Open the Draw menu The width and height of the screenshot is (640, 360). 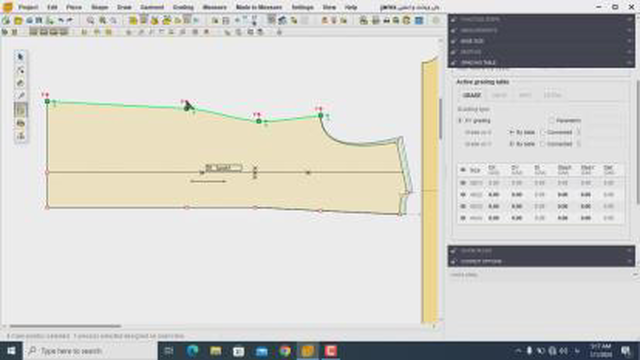click(x=124, y=7)
